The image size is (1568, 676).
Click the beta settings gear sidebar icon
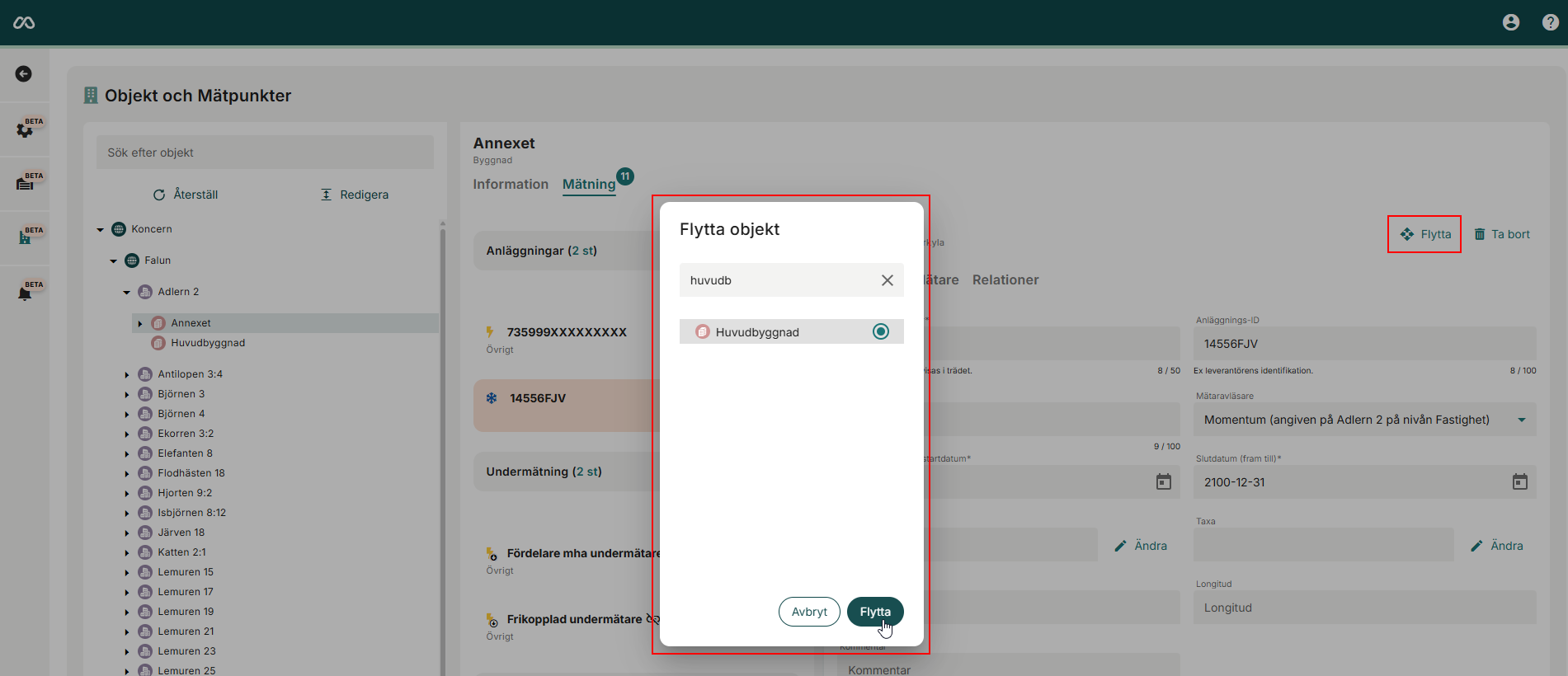[25, 129]
